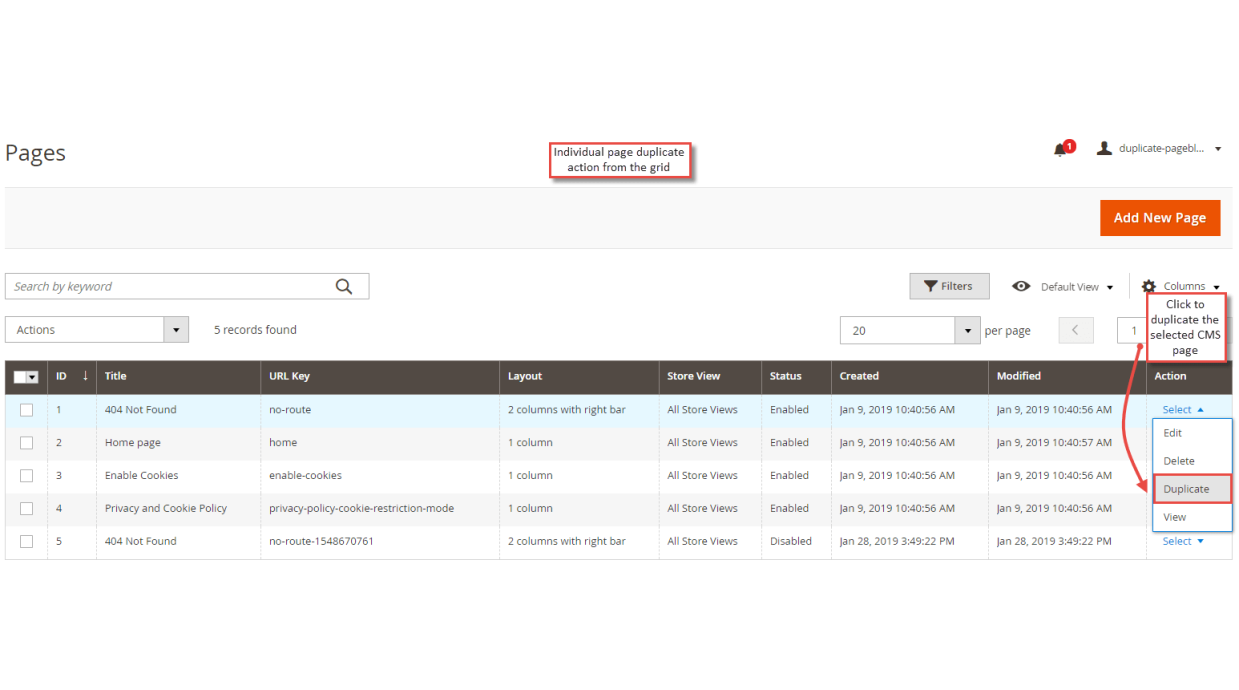The image size is (1239, 690).
Task: Click the Columns gear icon
Action: (1152, 286)
